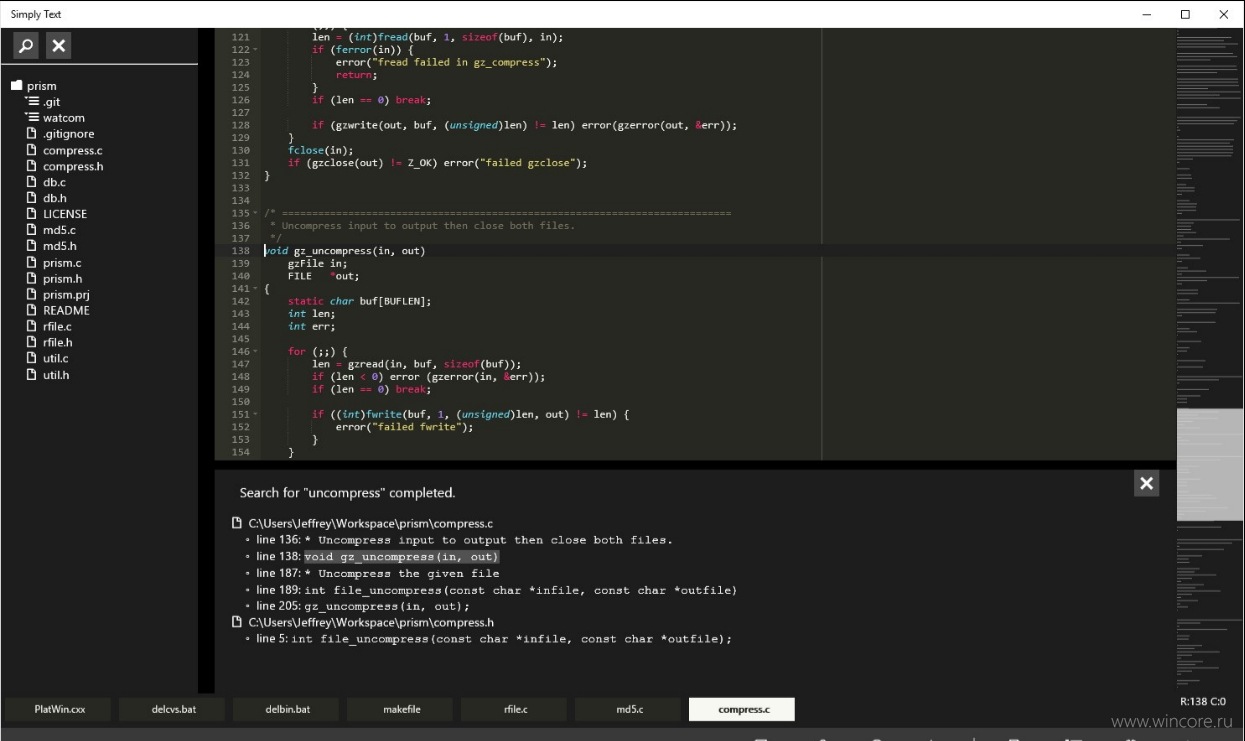This screenshot has height=741, width=1245.
Task: Go to search result line 136
Action: [464, 540]
